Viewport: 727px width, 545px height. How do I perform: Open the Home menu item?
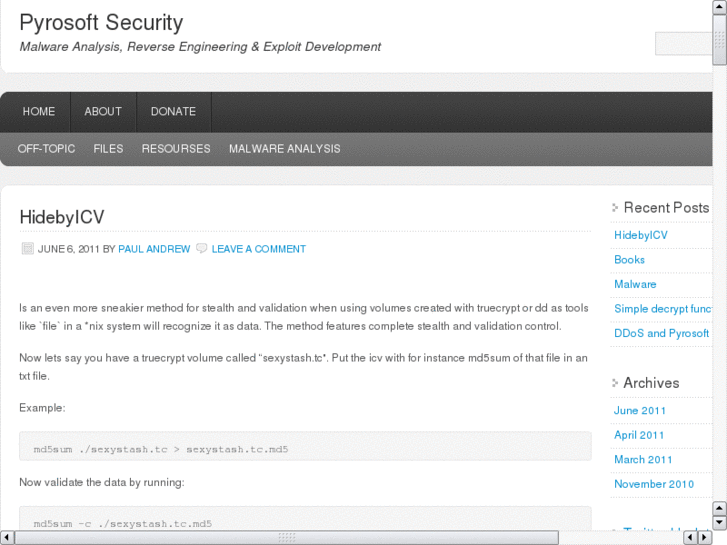[x=39, y=112]
